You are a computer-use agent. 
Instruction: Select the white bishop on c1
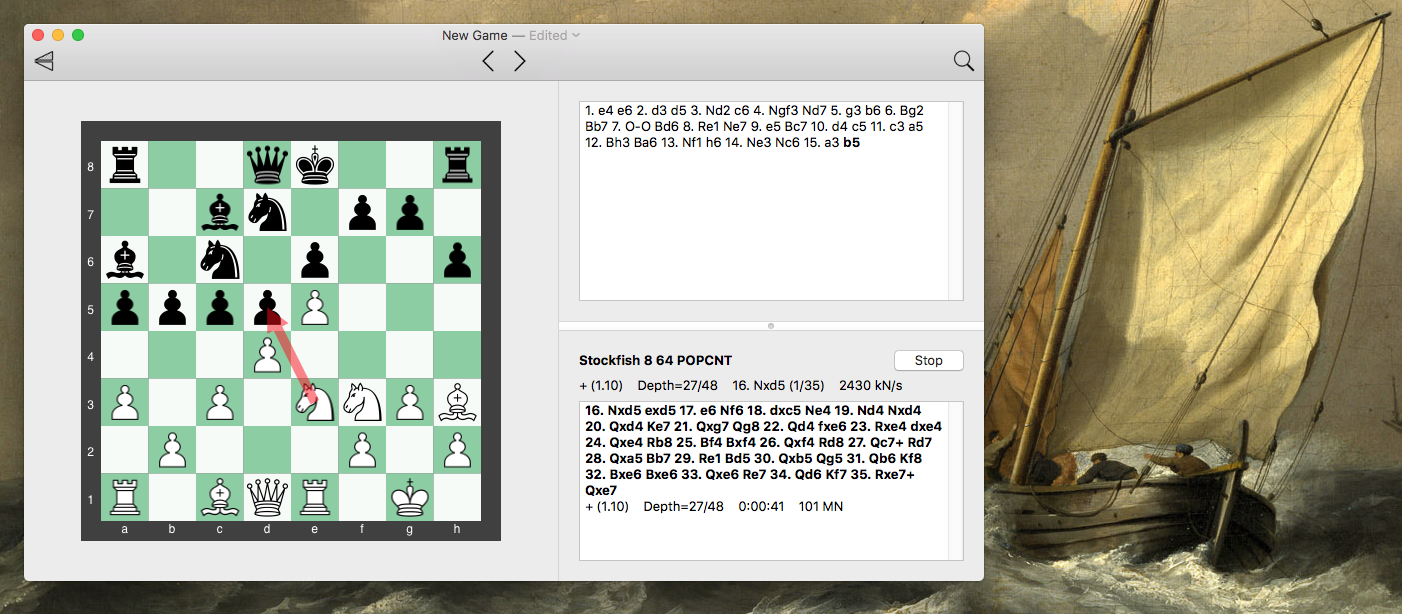click(x=220, y=497)
